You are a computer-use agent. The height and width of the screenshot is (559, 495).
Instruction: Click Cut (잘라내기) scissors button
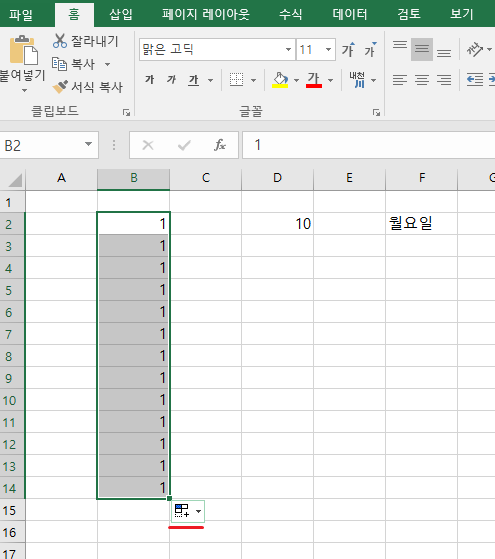[x=86, y=41]
